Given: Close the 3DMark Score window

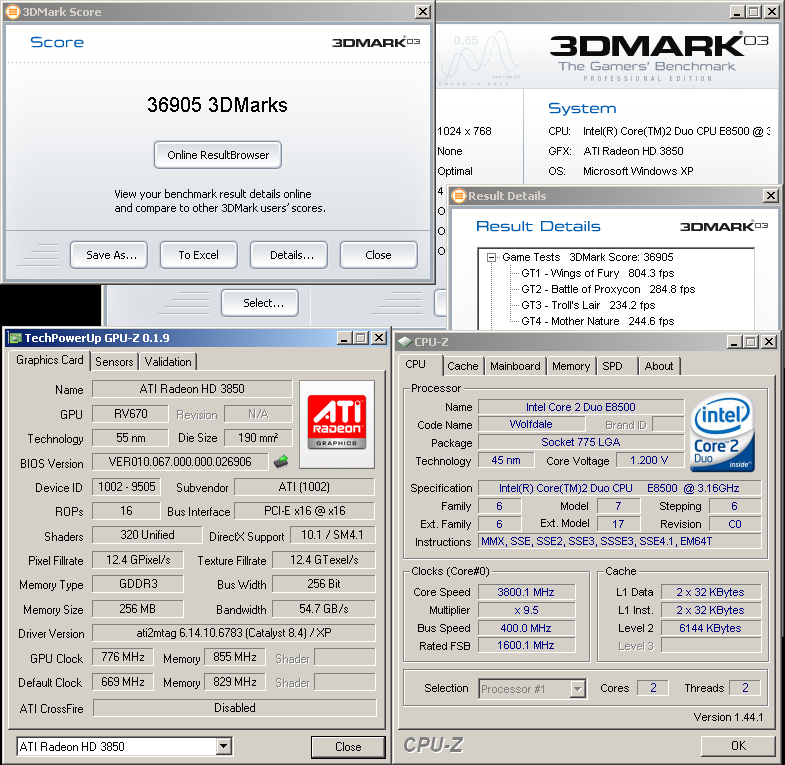Looking at the screenshot, I should tap(423, 12).
